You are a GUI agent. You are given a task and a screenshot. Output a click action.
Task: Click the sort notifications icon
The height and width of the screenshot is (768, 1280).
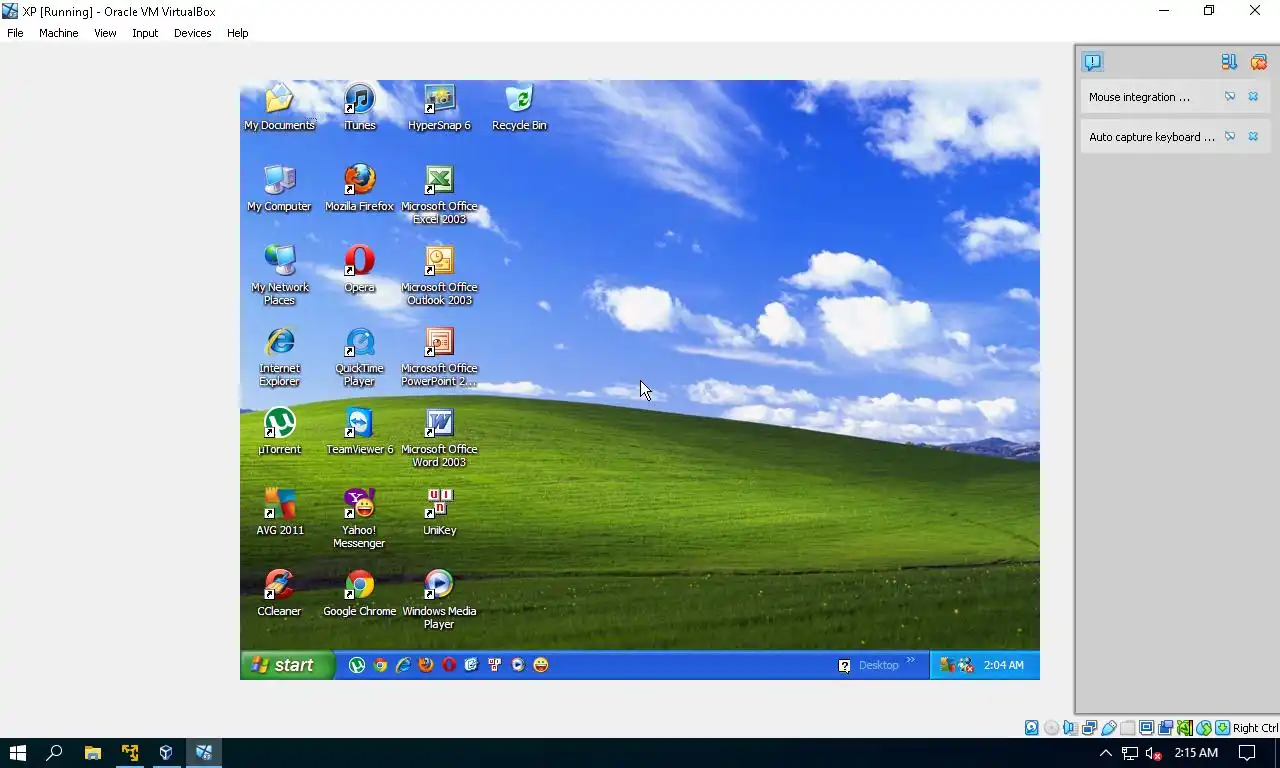pyautogui.click(x=1229, y=62)
